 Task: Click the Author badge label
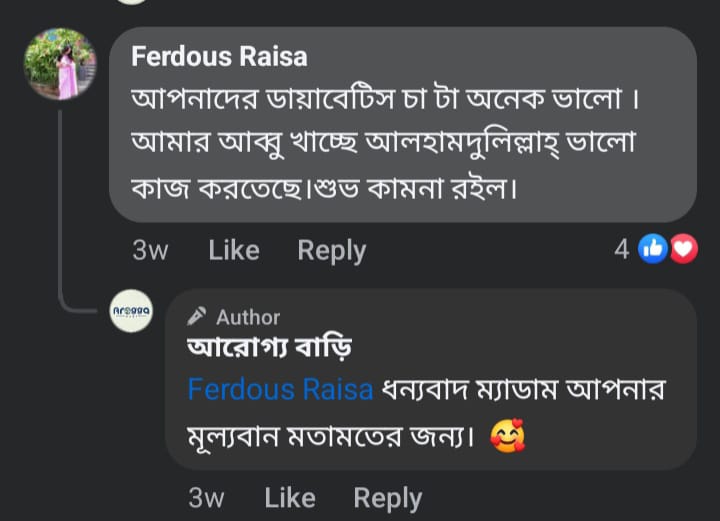[248, 317]
